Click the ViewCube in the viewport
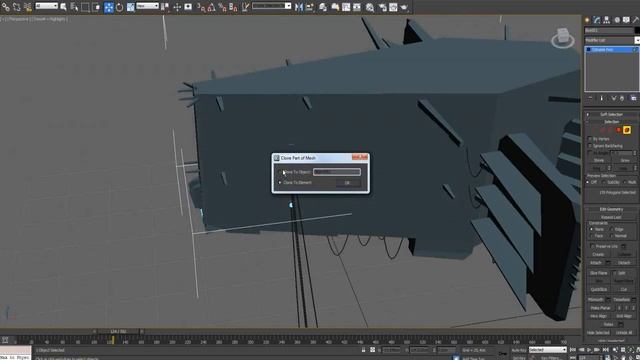The image size is (640, 360). (x=563, y=38)
